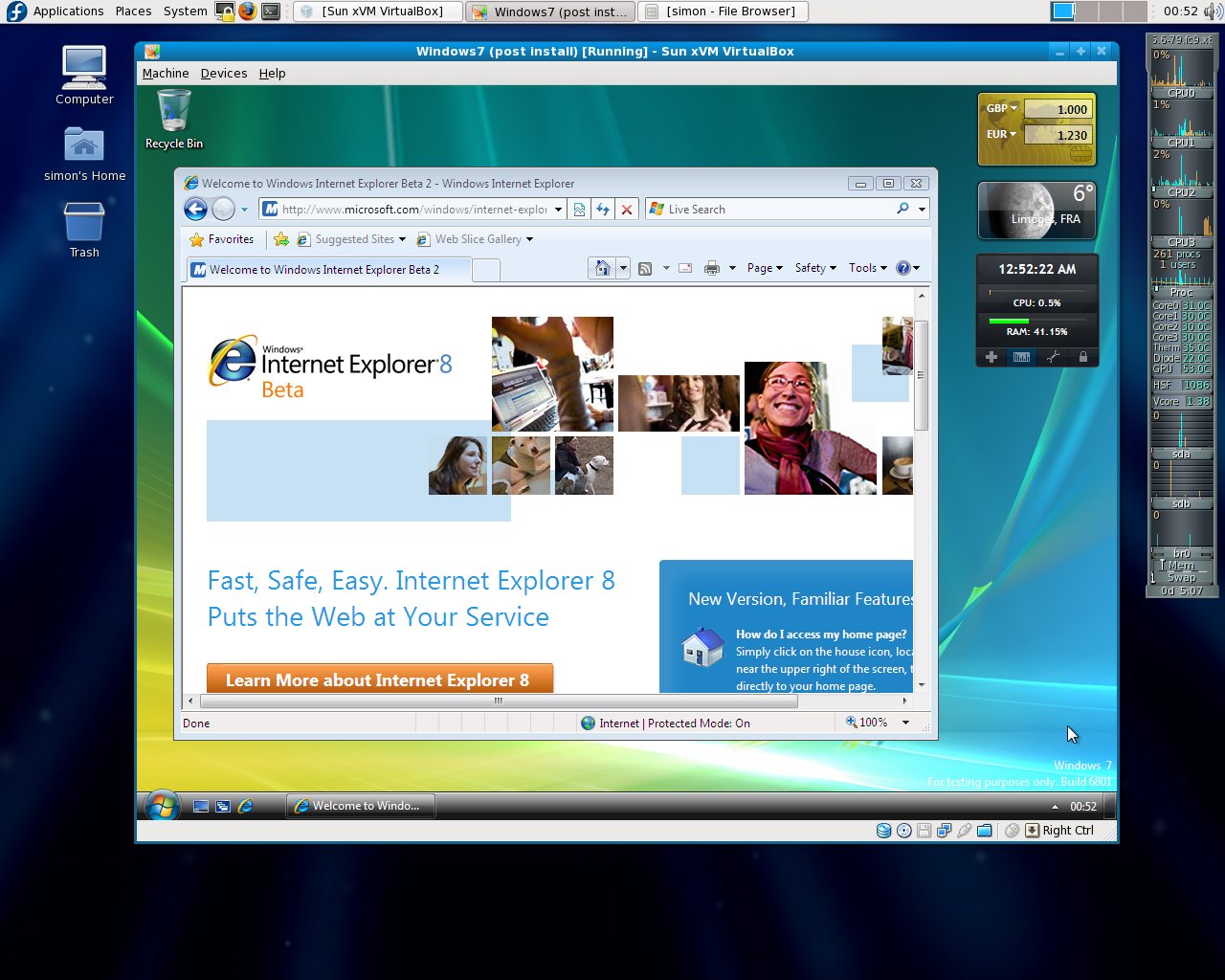Open GNOME Places menu
This screenshot has height=980, width=1225.
click(x=133, y=11)
